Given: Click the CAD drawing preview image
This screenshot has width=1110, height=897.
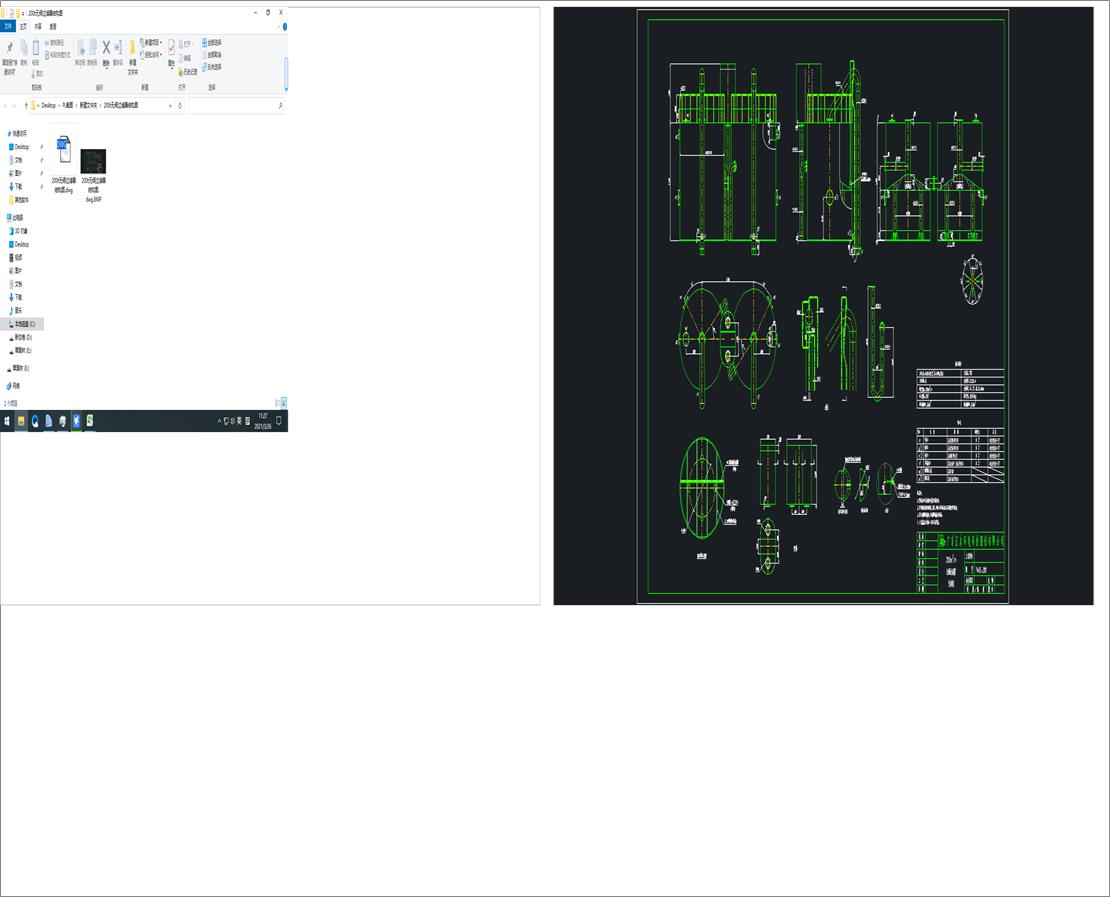Looking at the screenshot, I should (x=823, y=306).
